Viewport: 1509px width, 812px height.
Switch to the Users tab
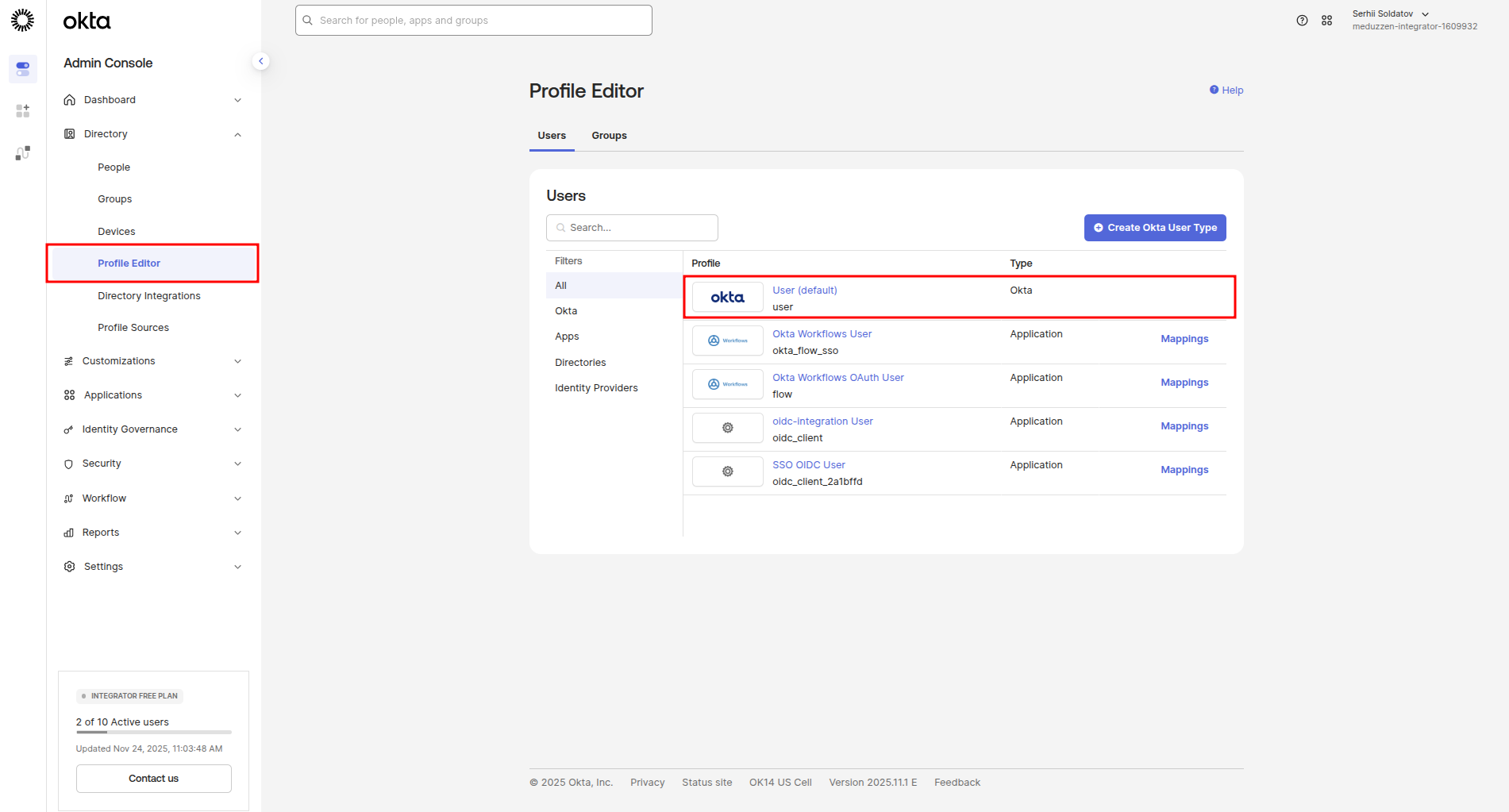[552, 136]
